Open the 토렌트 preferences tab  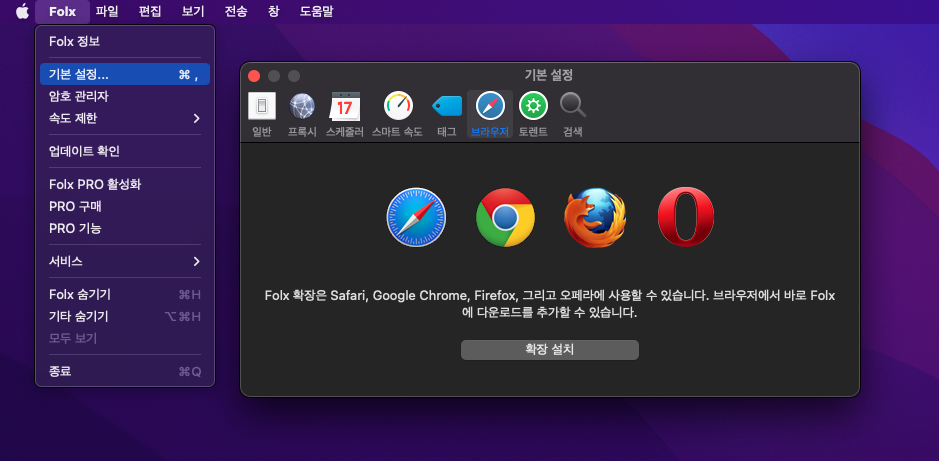tap(533, 114)
